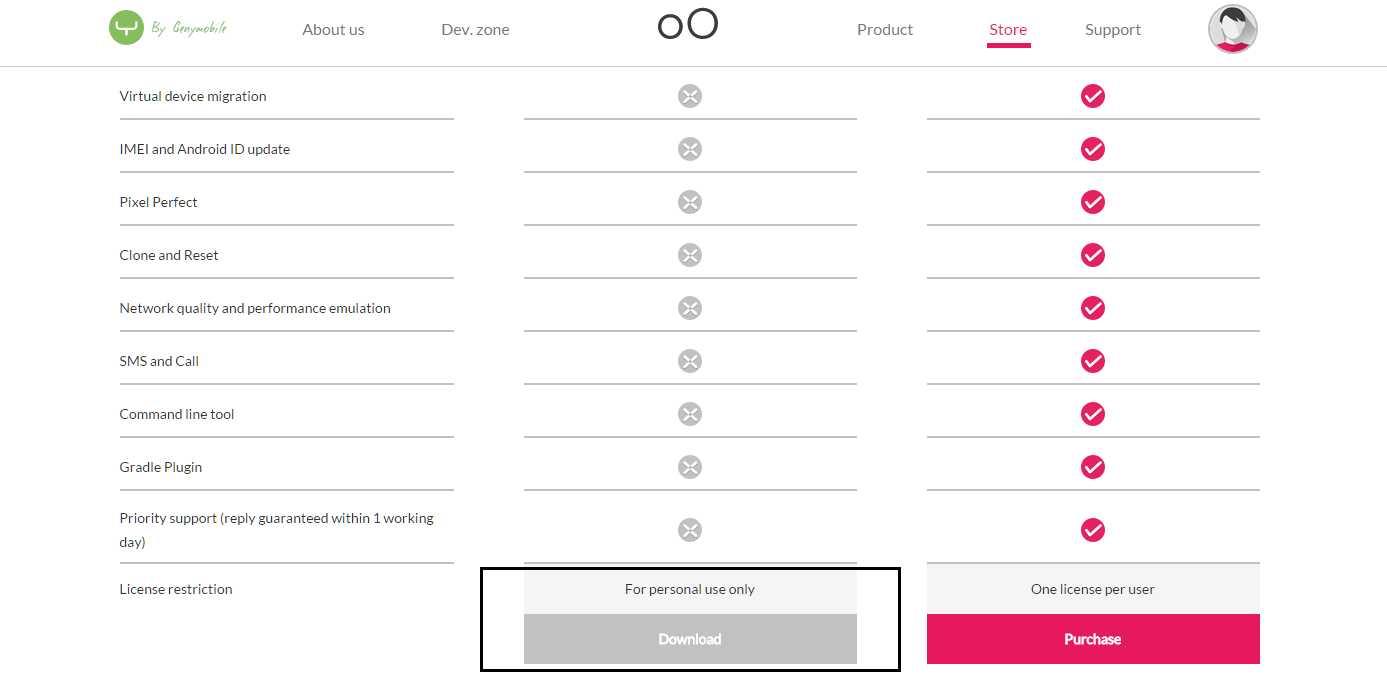Open the About us menu
The width and height of the screenshot is (1387, 684).
[x=333, y=30]
